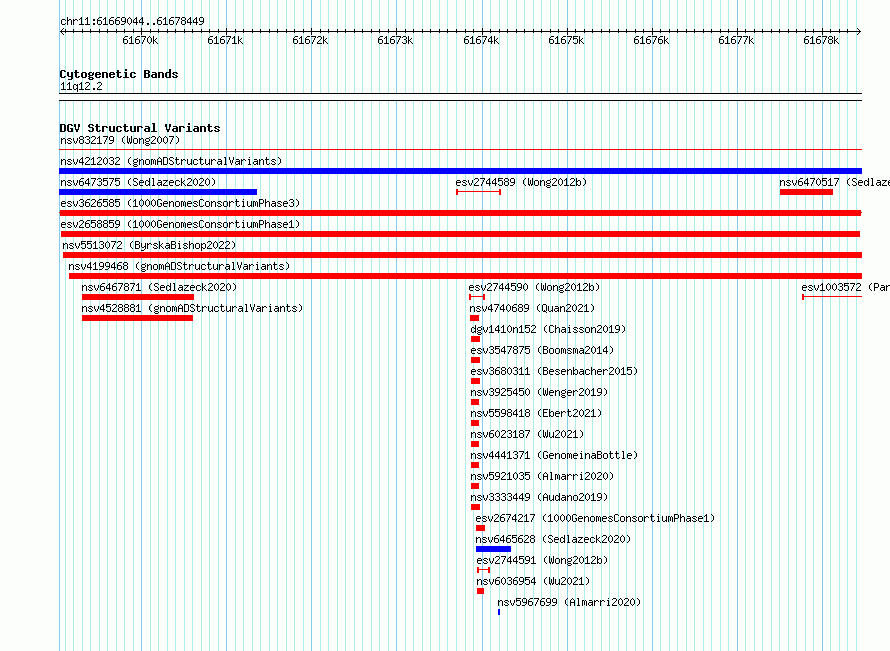Select the red block under dgv1410n152

click(x=476, y=339)
